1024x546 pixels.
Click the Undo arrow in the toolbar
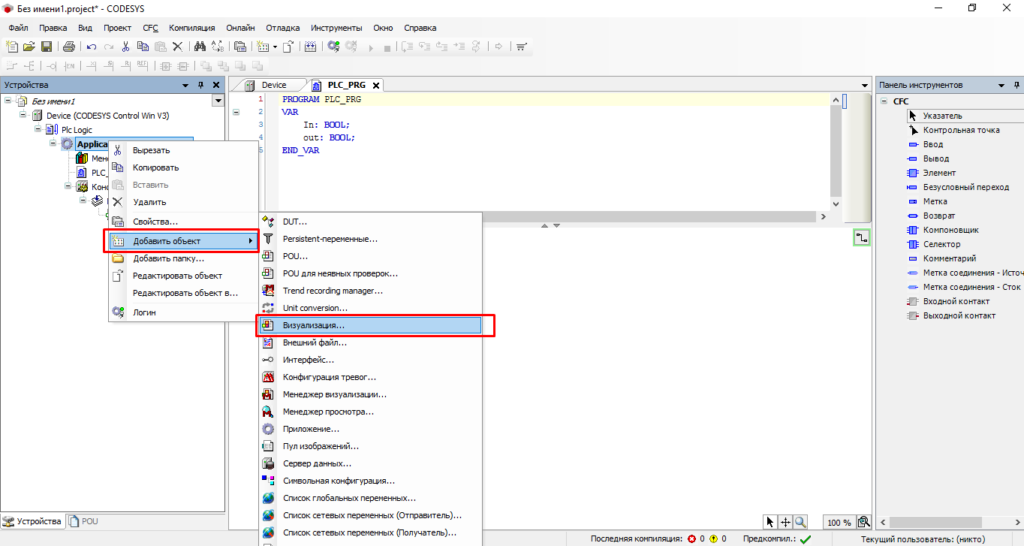(92, 47)
